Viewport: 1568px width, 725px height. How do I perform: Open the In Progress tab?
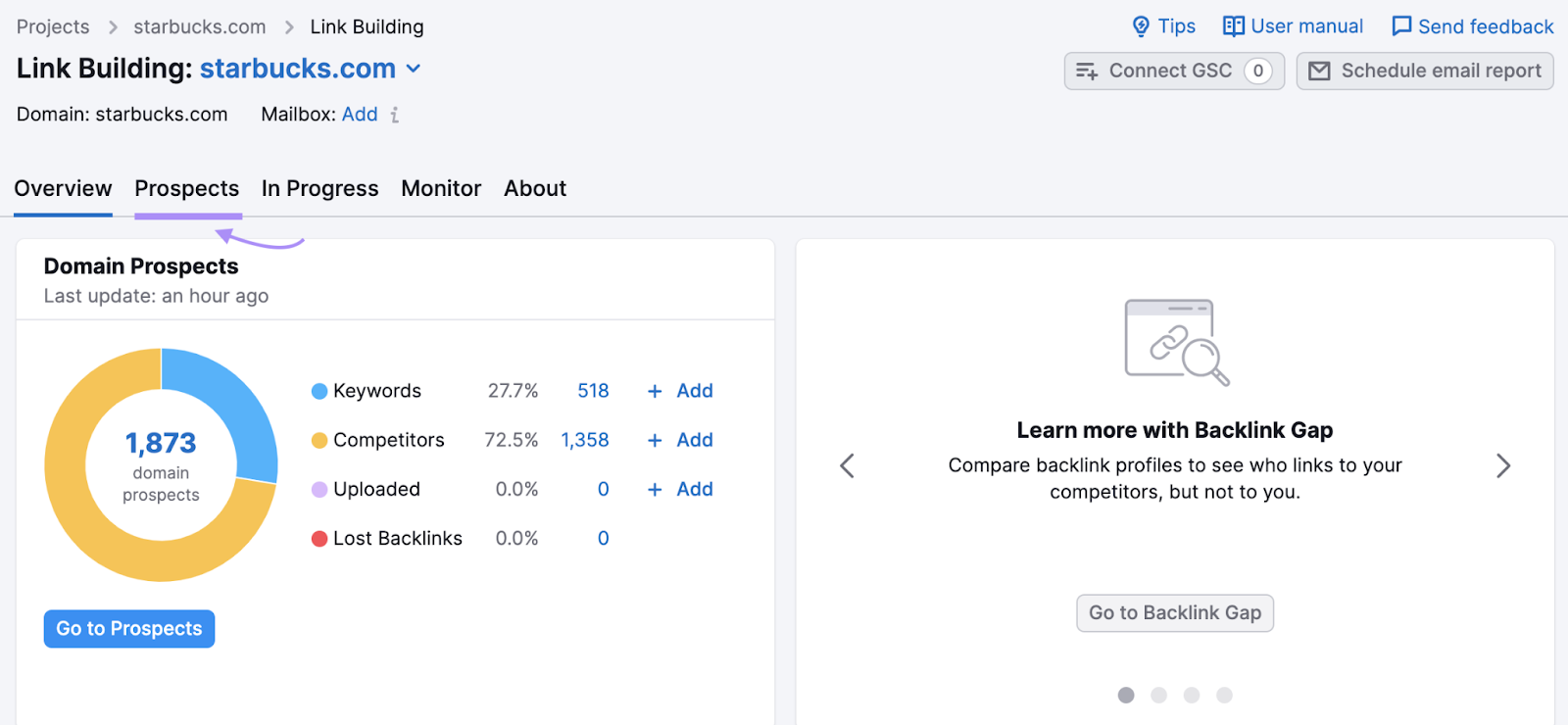click(319, 188)
